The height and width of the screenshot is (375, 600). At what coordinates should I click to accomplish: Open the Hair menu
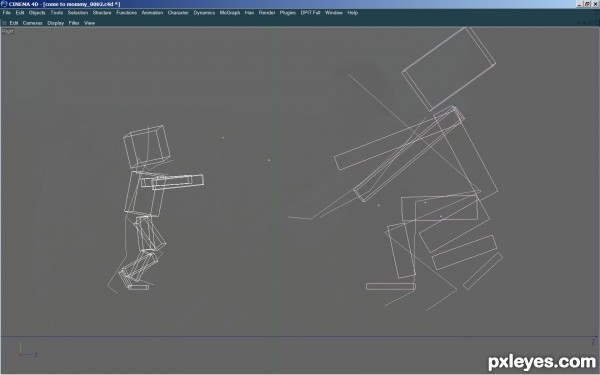click(249, 13)
